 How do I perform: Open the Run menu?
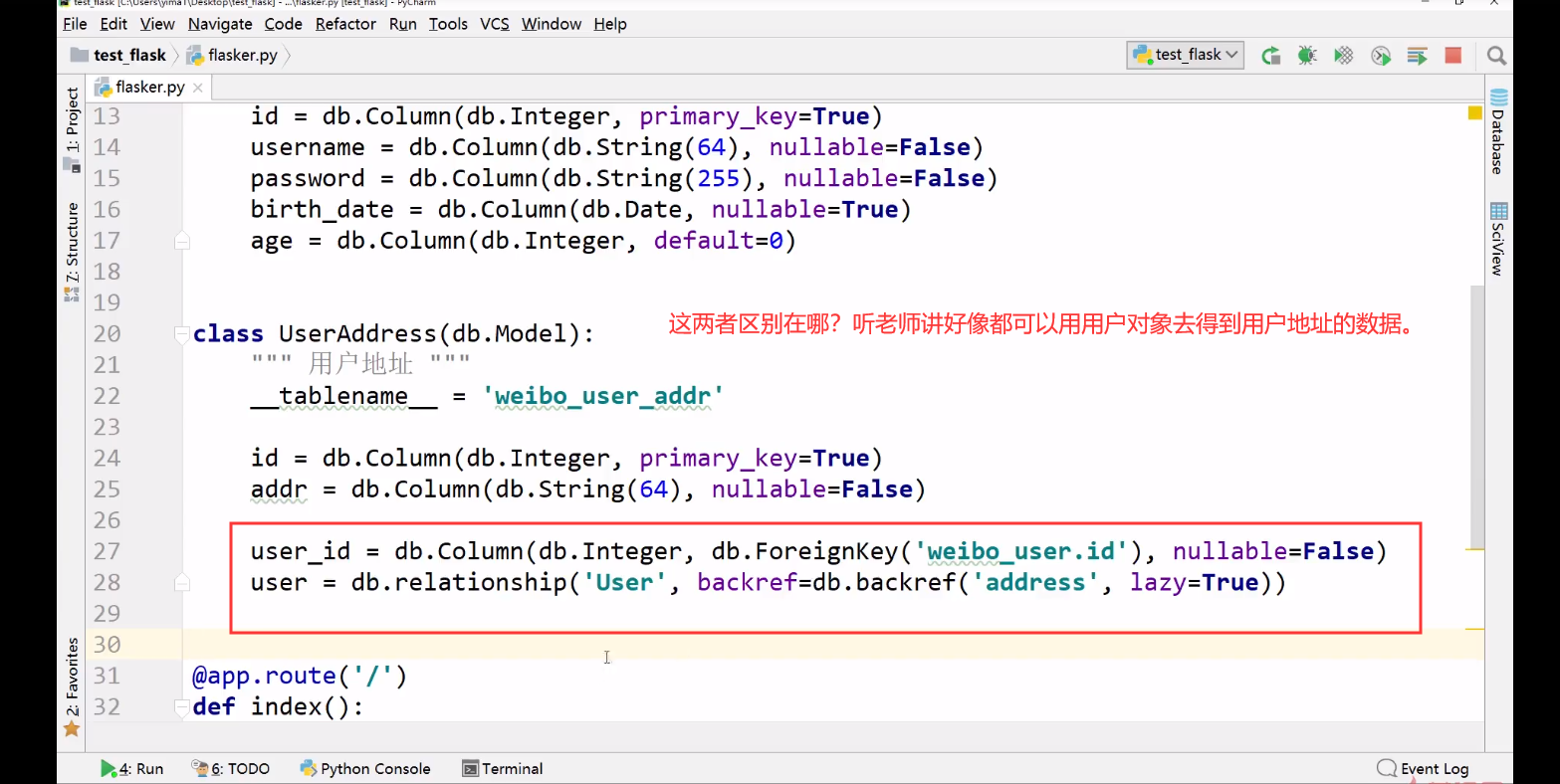403,24
